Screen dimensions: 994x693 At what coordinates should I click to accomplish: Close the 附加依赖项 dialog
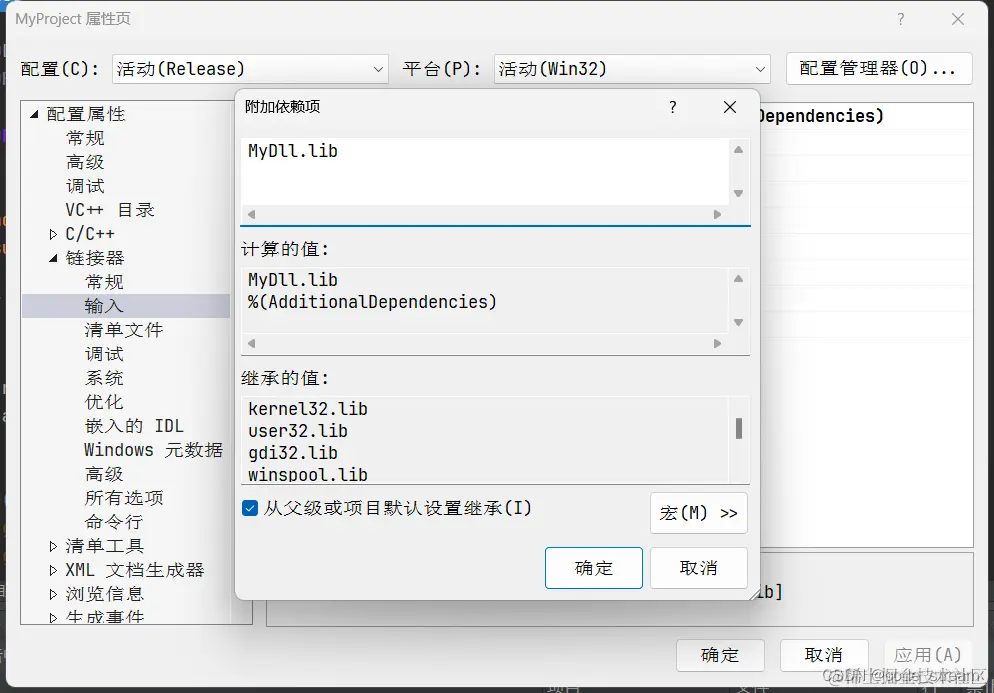pyautogui.click(x=730, y=107)
